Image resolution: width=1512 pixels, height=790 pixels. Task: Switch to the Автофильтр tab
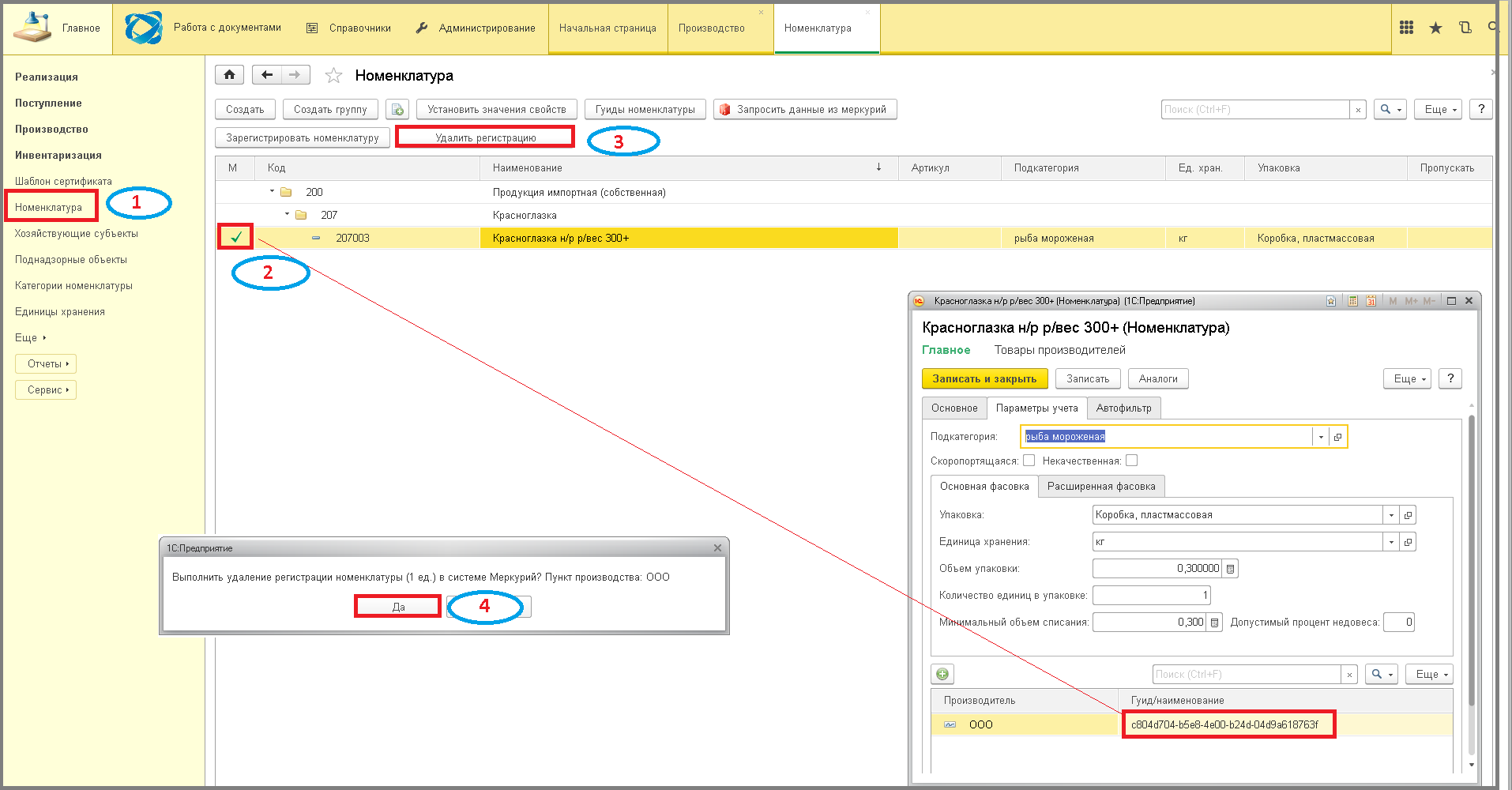pyautogui.click(x=1123, y=408)
